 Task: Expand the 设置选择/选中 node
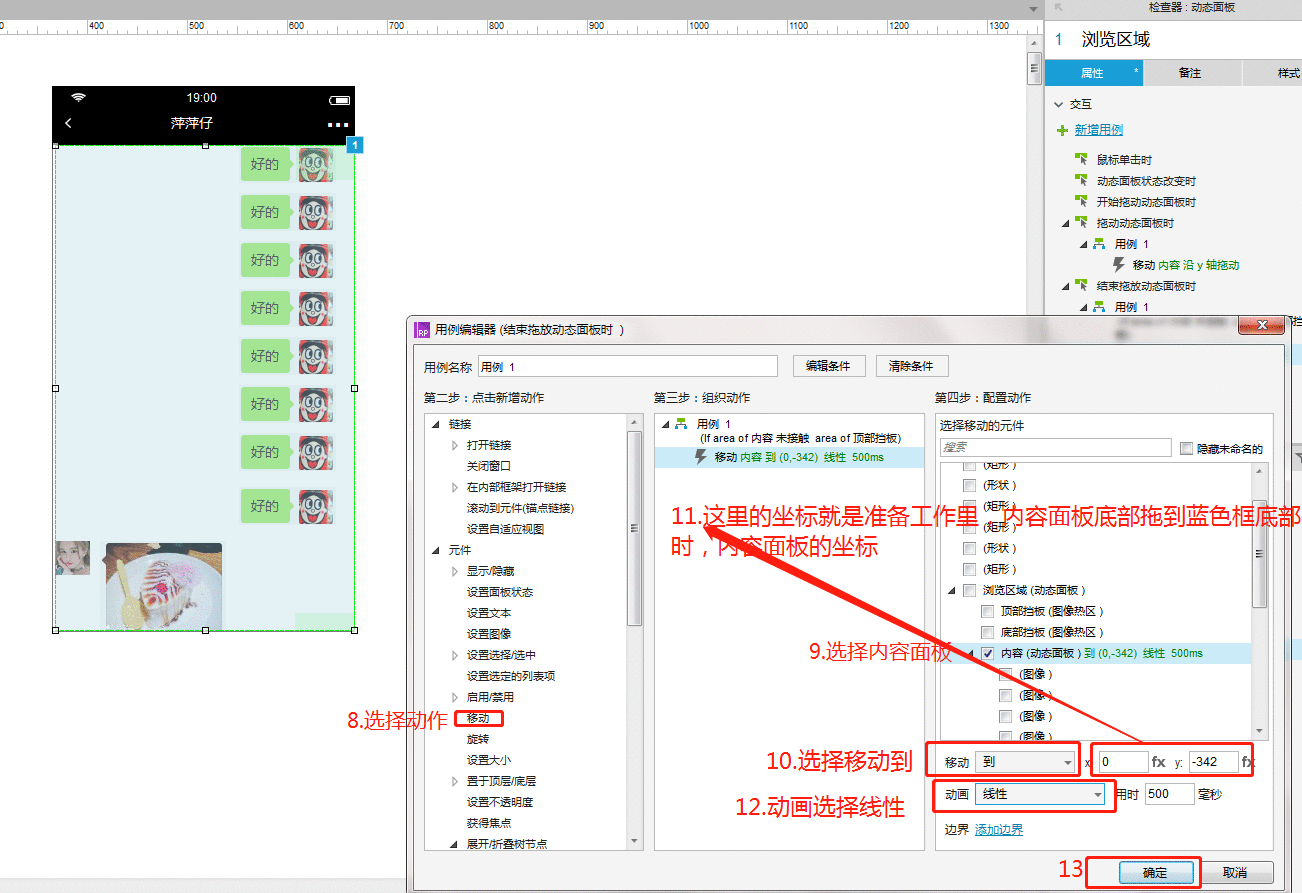pyautogui.click(x=455, y=655)
